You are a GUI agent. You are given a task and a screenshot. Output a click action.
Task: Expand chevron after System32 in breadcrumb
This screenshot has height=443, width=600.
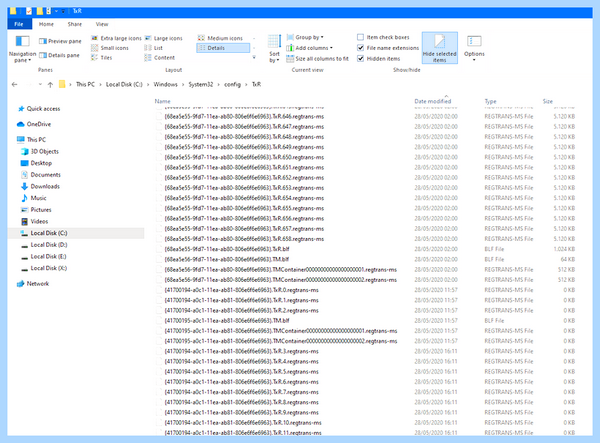click(x=218, y=85)
